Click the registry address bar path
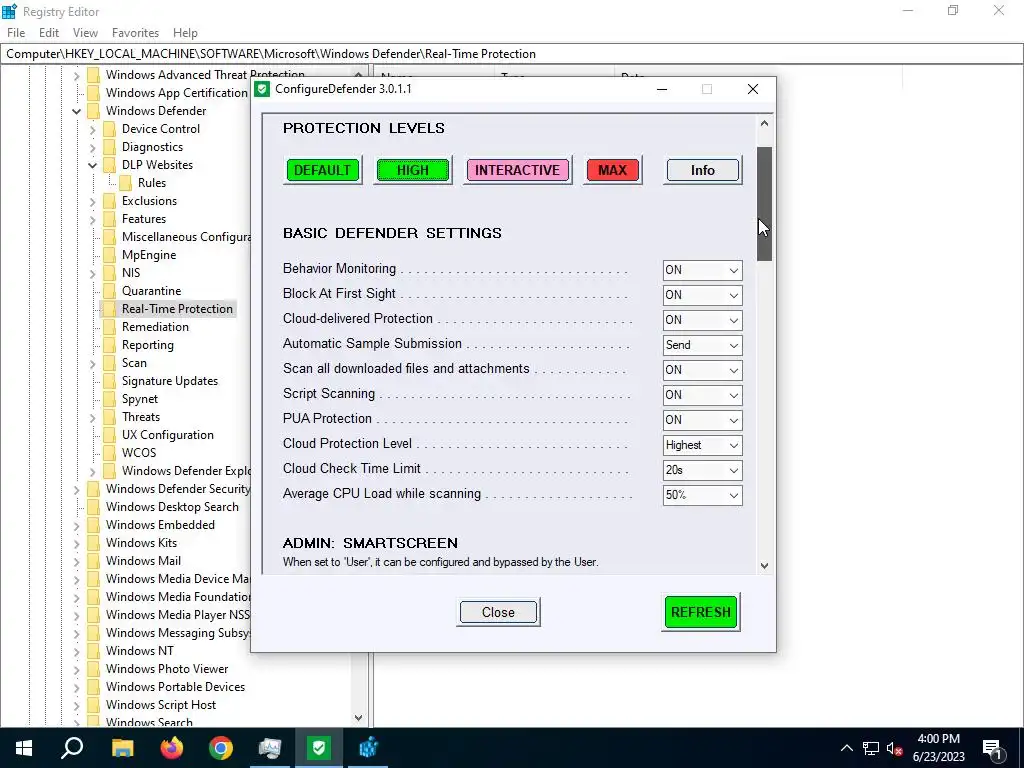This screenshot has width=1024, height=768. [271, 54]
